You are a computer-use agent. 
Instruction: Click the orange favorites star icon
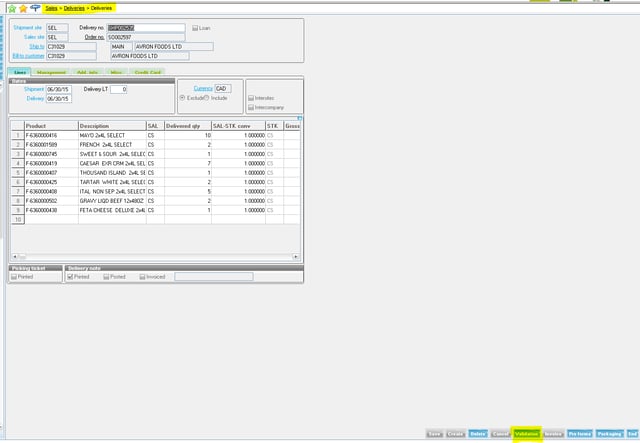[22, 7]
